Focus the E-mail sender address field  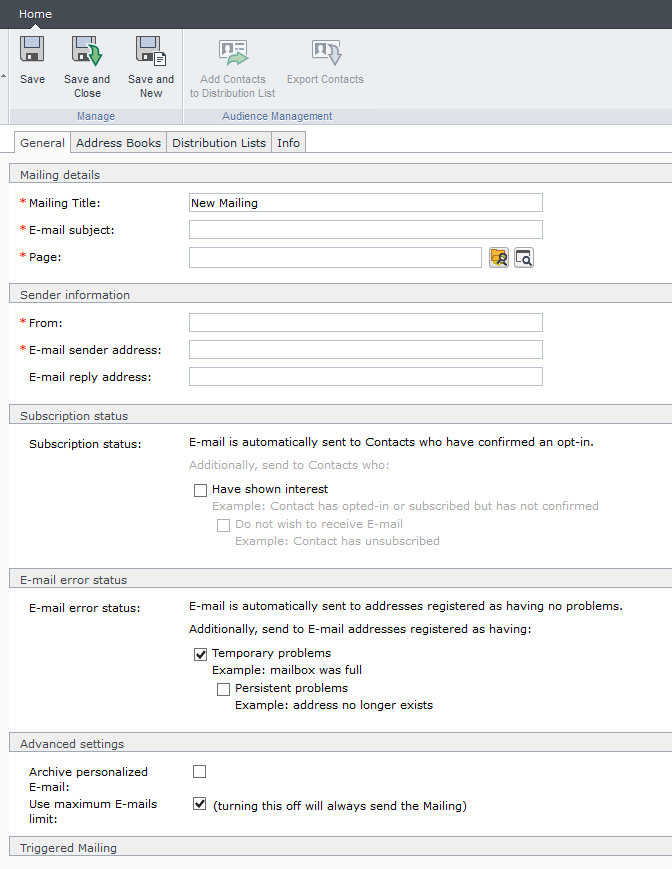tap(366, 350)
